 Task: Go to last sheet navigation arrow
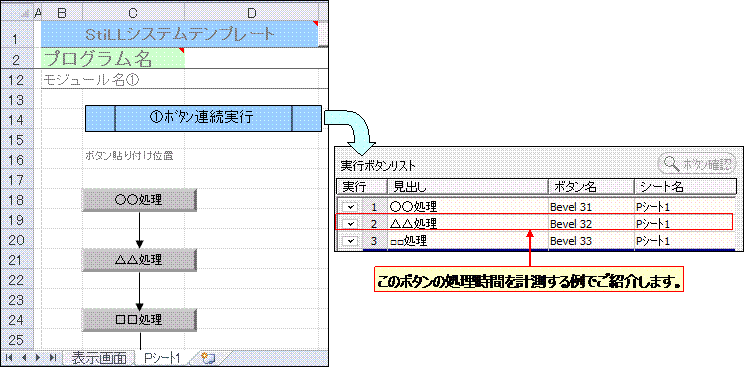[52, 357]
